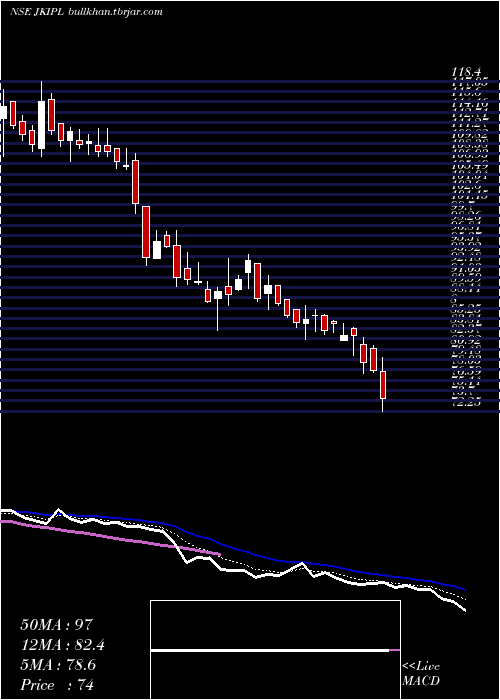Click the 118.4 top price axis label
The width and height of the screenshot is (500, 700).
(466, 71)
